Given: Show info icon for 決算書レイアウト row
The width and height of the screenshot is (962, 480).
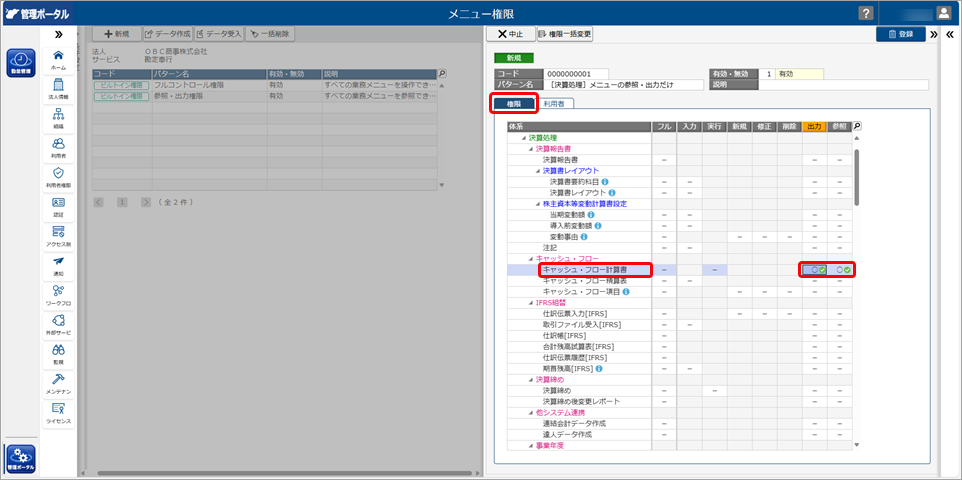Looking at the screenshot, I should click(x=612, y=193).
